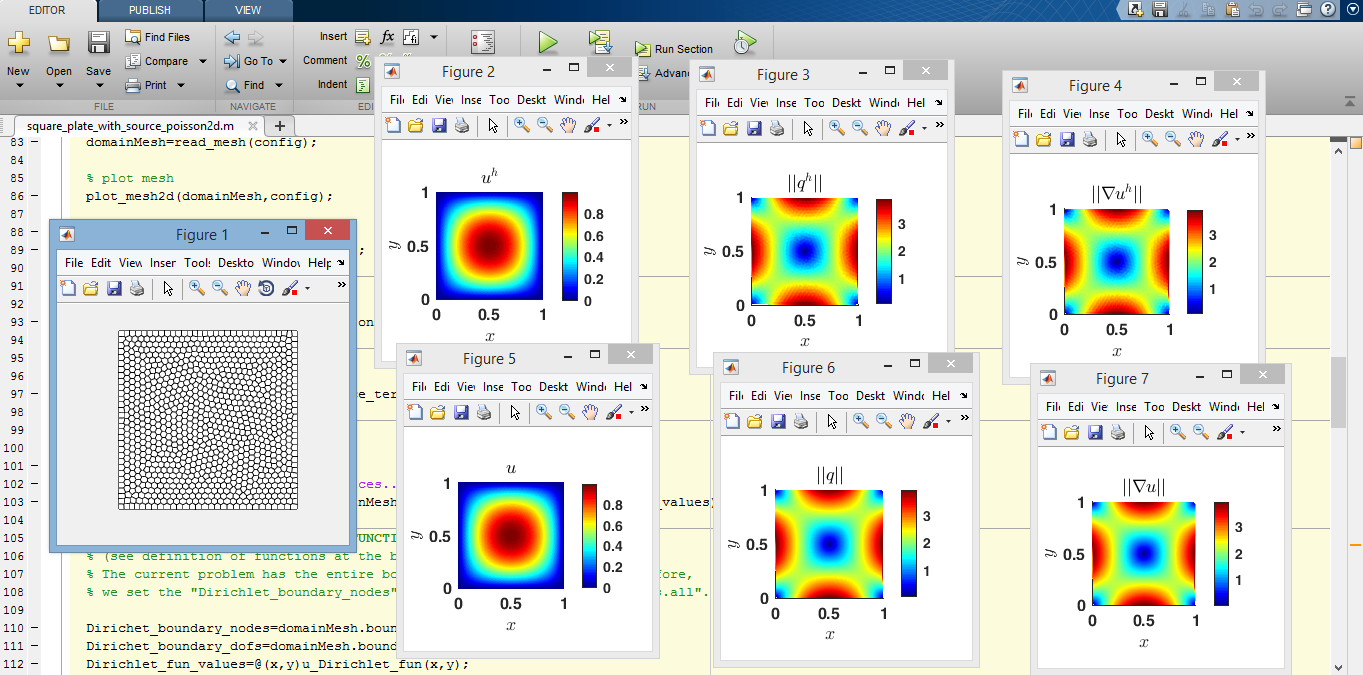Click the Go To button
The image size is (1363, 675).
[250, 61]
